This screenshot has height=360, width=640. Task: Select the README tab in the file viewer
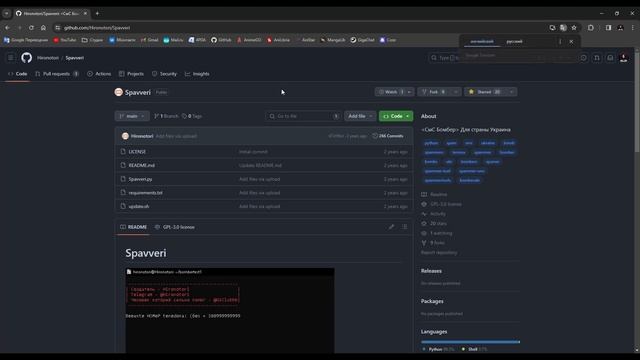133,227
